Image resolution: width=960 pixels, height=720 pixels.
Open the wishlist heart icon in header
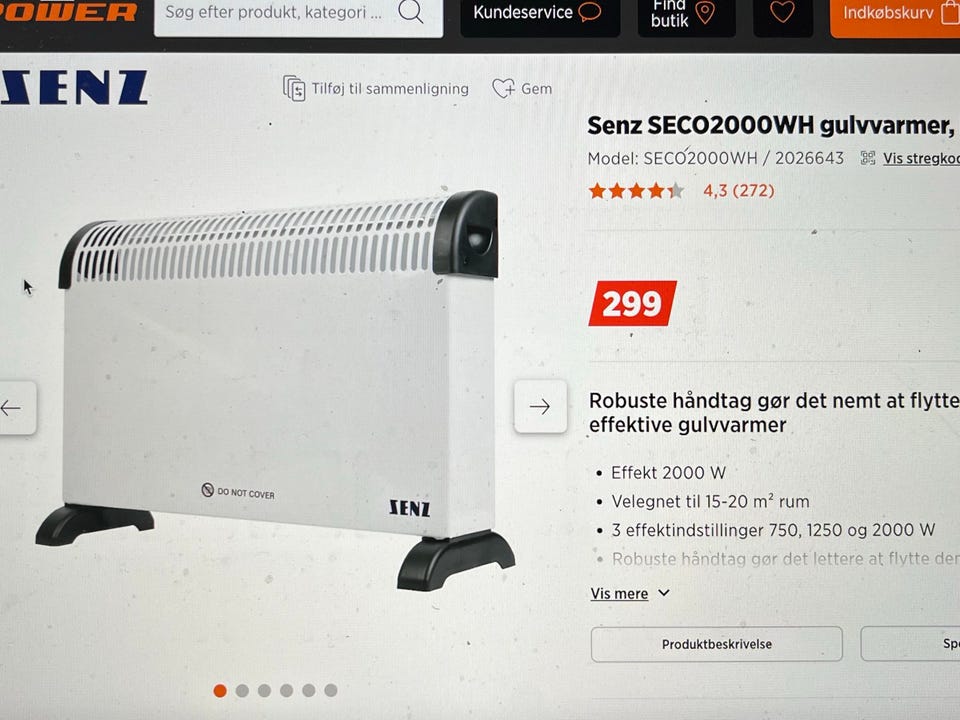point(782,13)
